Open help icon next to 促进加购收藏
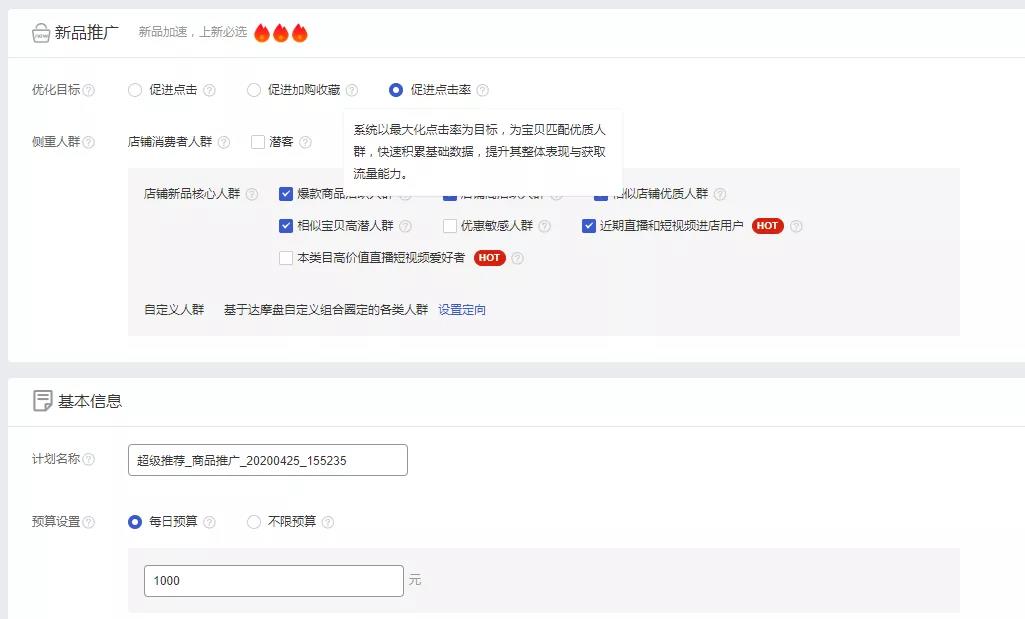The image size is (1025, 619). [x=352, y=90]
